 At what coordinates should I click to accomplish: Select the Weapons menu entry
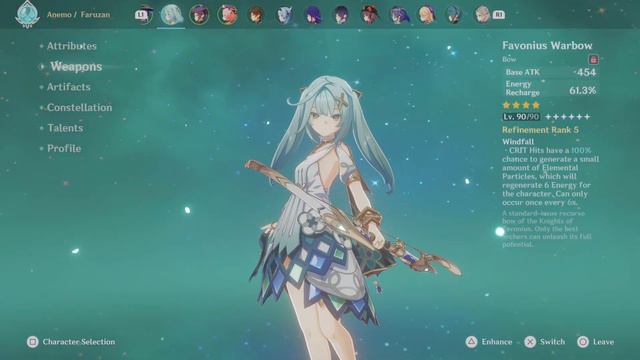[76, 67]
